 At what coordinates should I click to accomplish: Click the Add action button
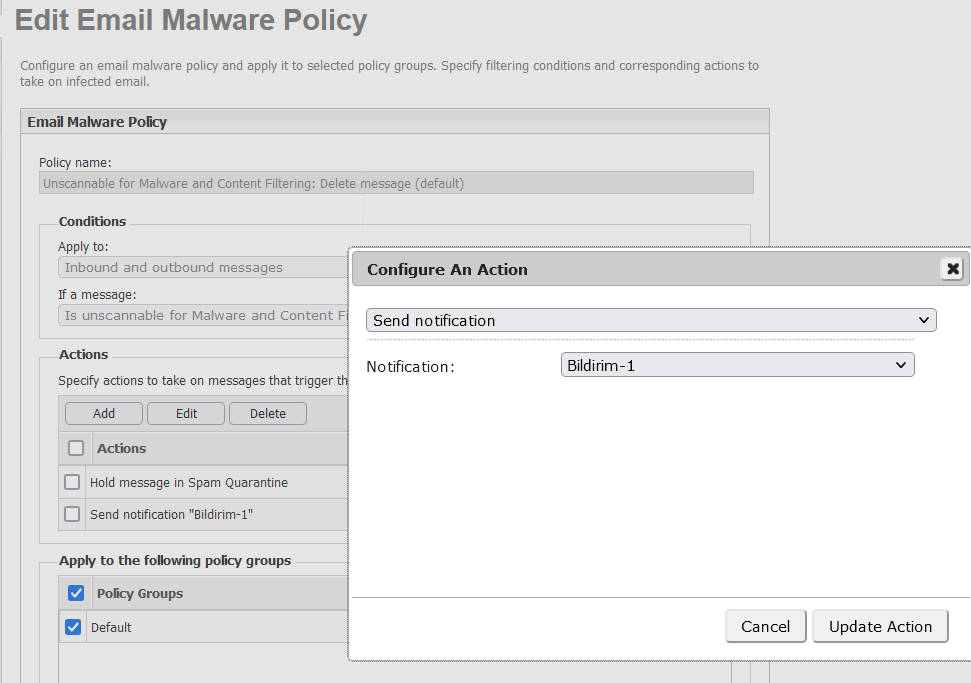pos(104,413)
